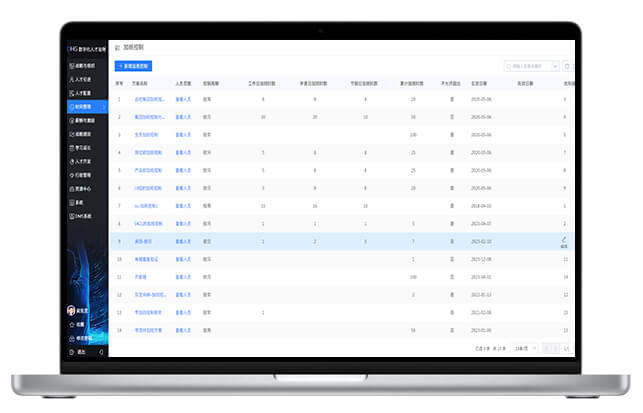Click the user avatar in the sidebar
Viewport: 643px width, 413px height.
pos(71,311)
